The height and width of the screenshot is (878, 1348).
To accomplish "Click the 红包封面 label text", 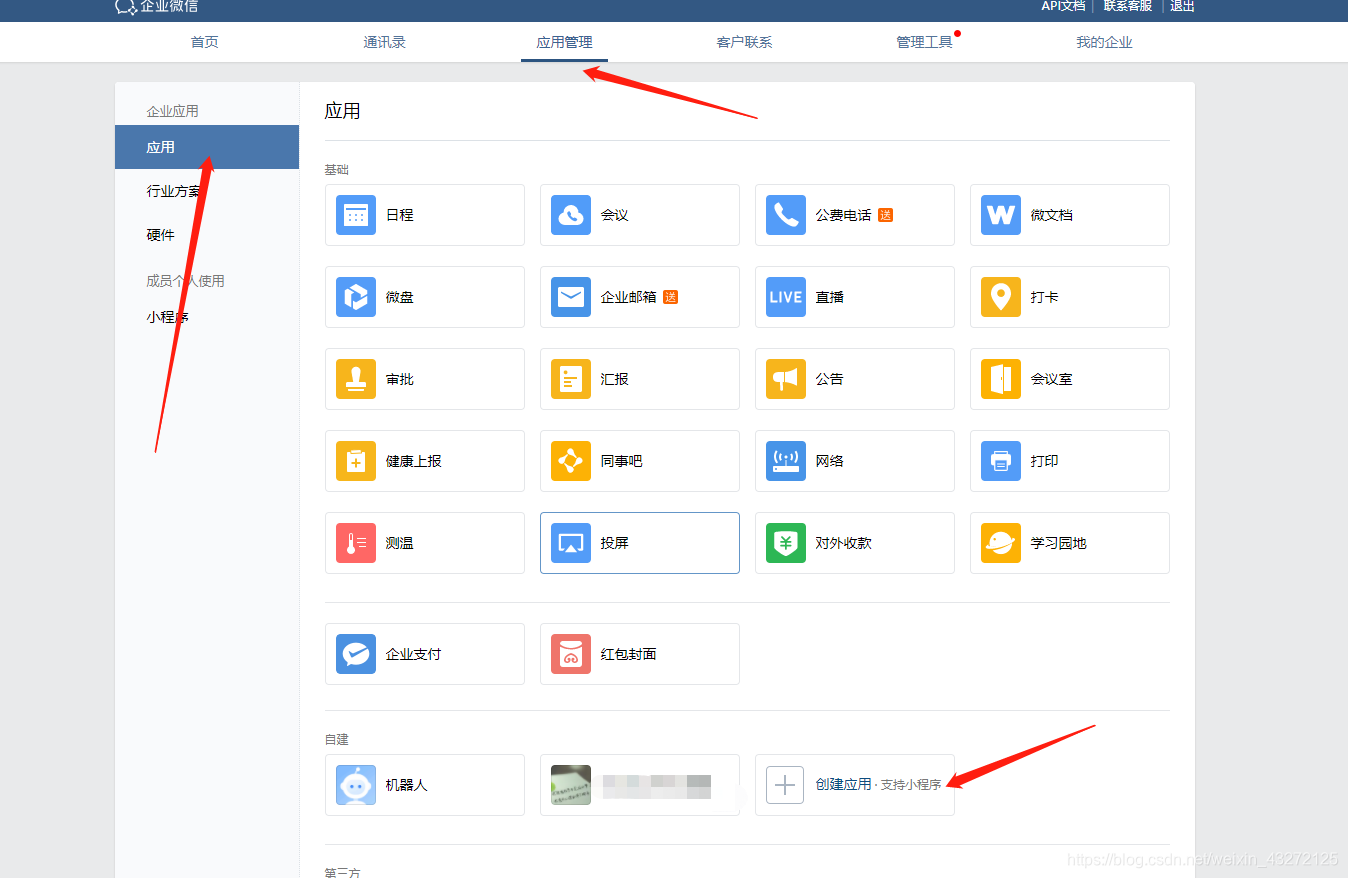I will coord(629,654).
